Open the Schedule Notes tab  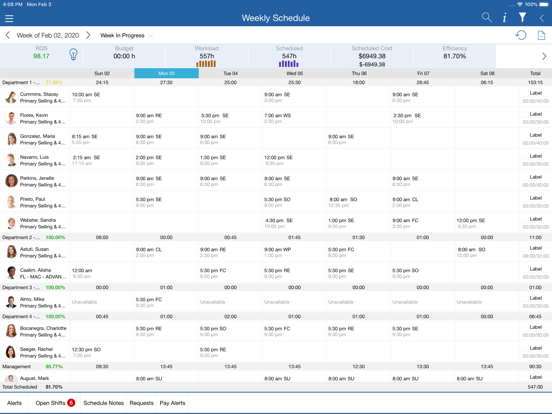click(104, 403)
